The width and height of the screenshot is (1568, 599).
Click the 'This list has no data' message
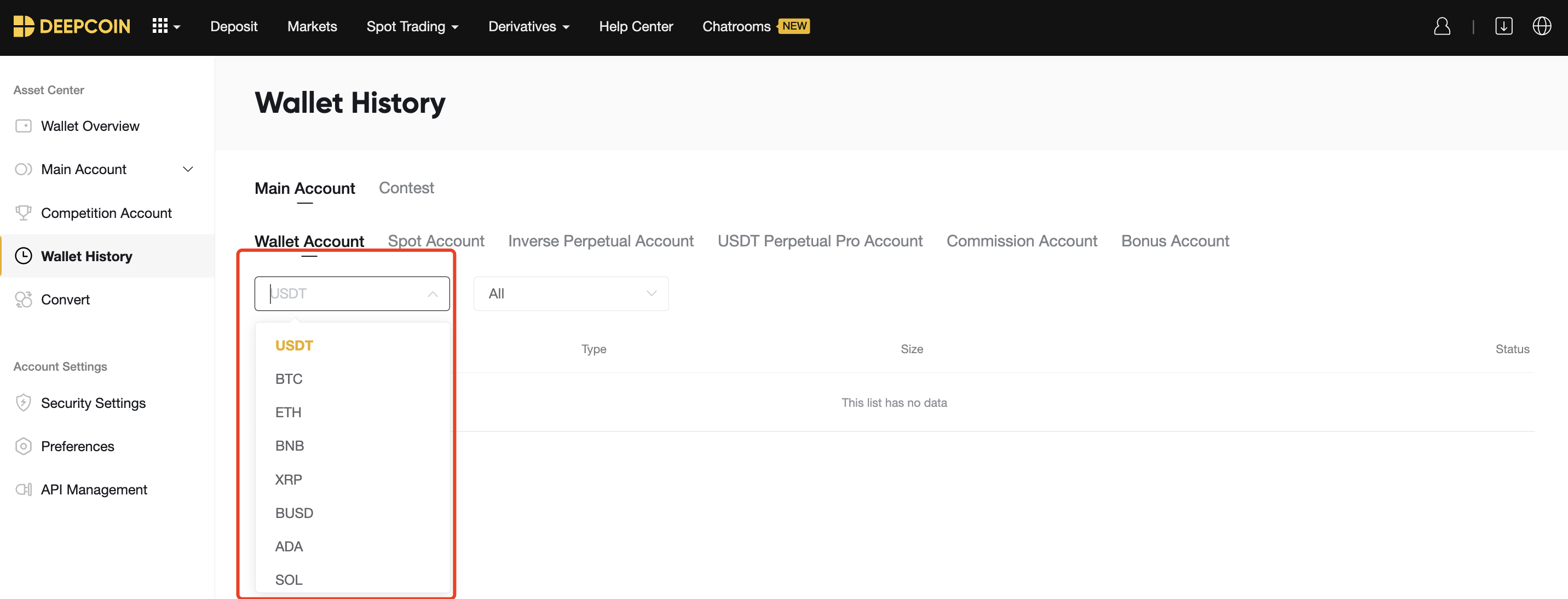893,402
